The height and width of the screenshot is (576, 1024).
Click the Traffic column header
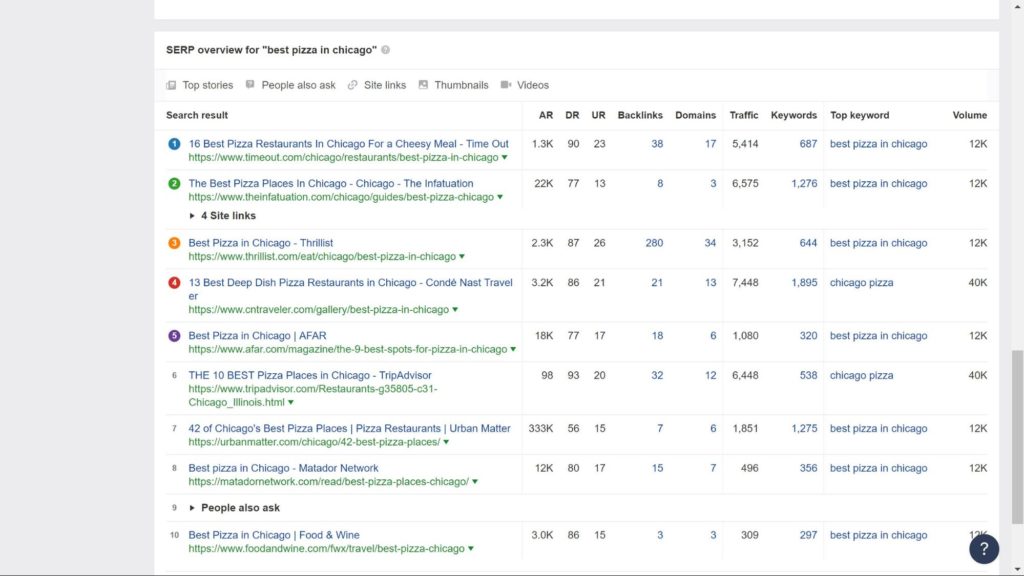tap(744, 115)
